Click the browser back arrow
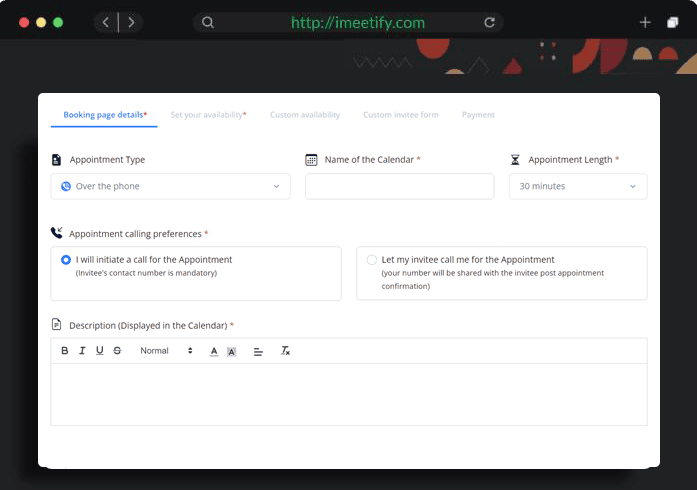This screenshot has height=490, width=697. 106,22
